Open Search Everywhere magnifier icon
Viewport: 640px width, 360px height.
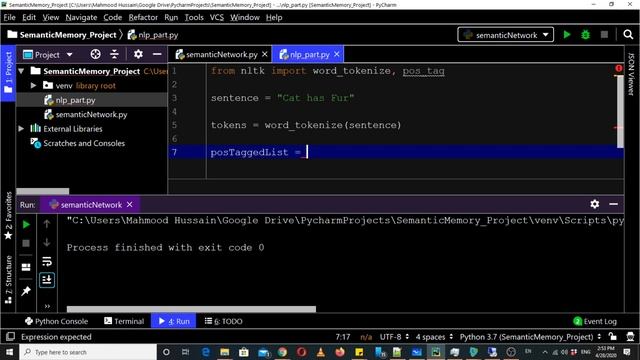click(628, 35)
